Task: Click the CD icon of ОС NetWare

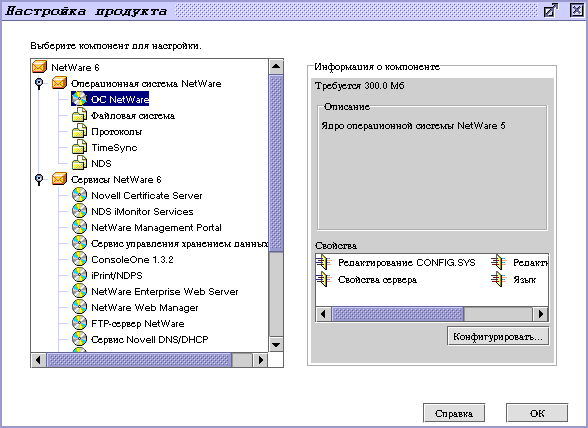Action: pos(79,99)
